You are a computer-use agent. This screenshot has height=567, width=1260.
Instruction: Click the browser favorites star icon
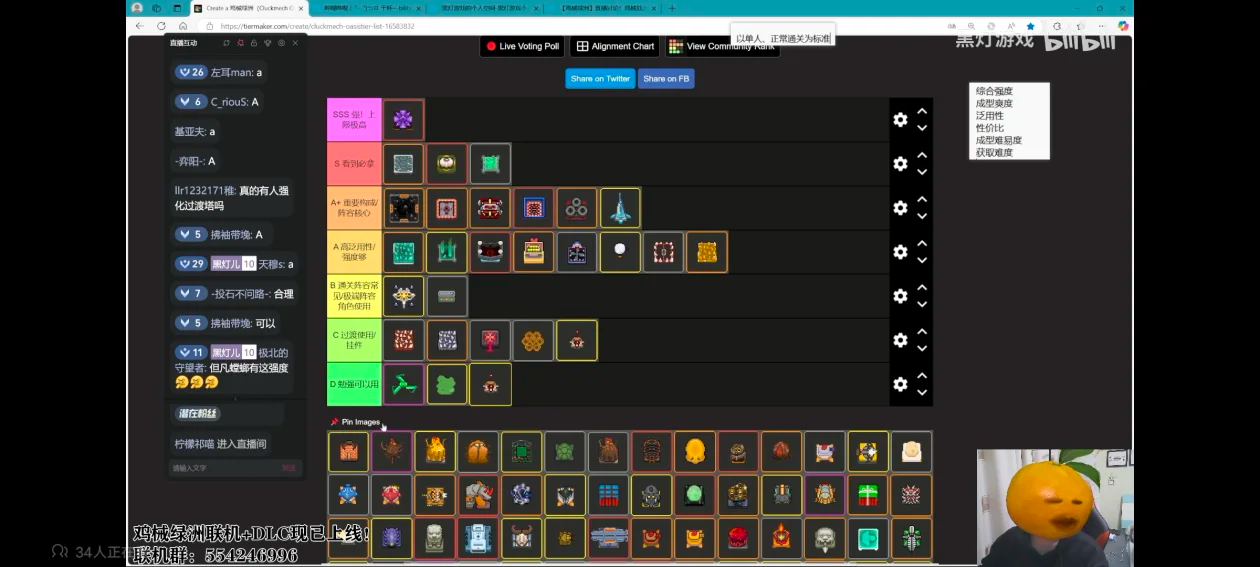(1030, 26)
